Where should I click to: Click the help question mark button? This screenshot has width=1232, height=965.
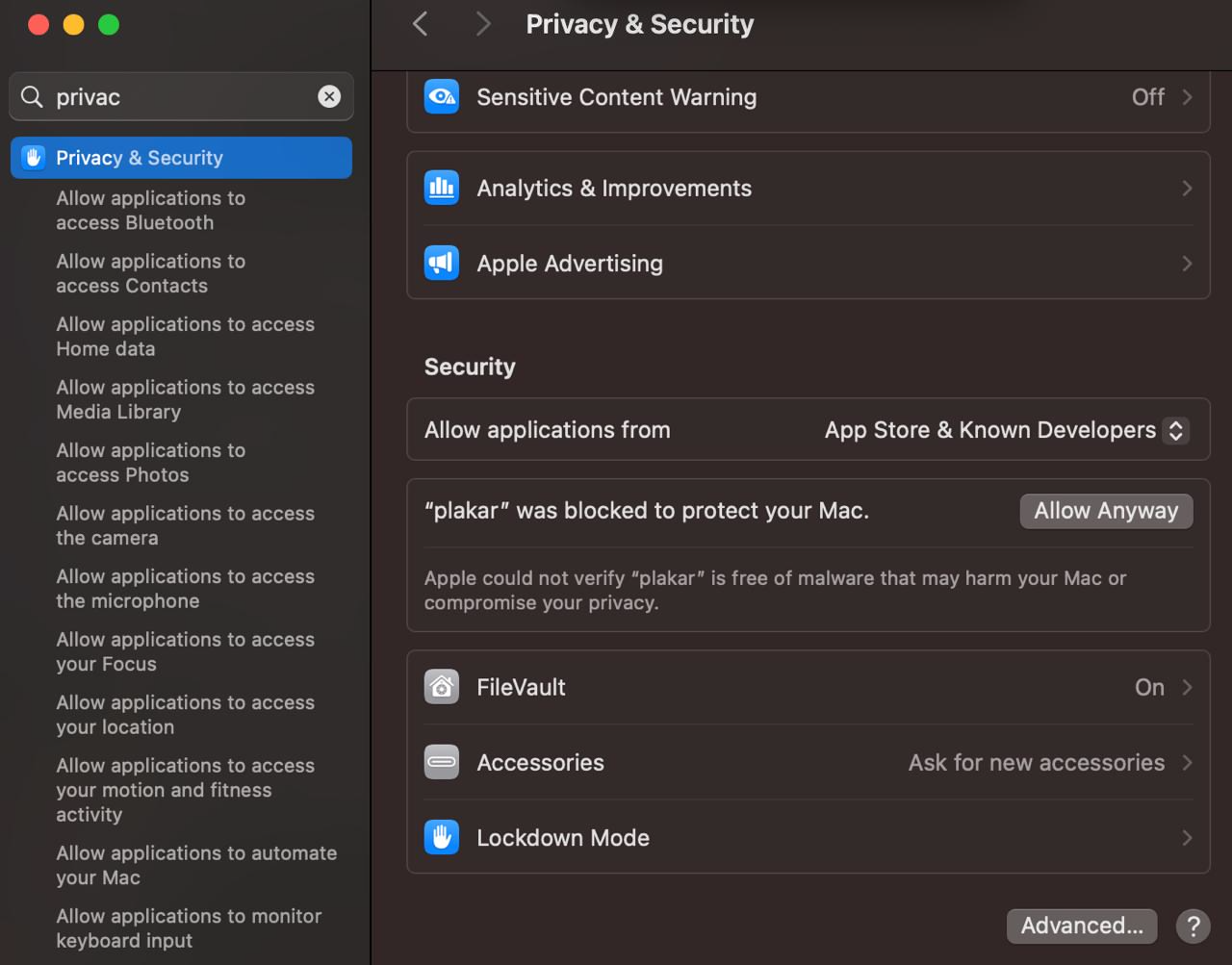tap(1192, 926)
